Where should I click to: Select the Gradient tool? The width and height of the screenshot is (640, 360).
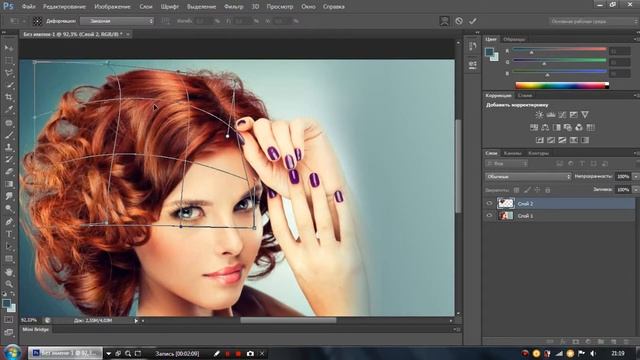[x=9, y=184]
